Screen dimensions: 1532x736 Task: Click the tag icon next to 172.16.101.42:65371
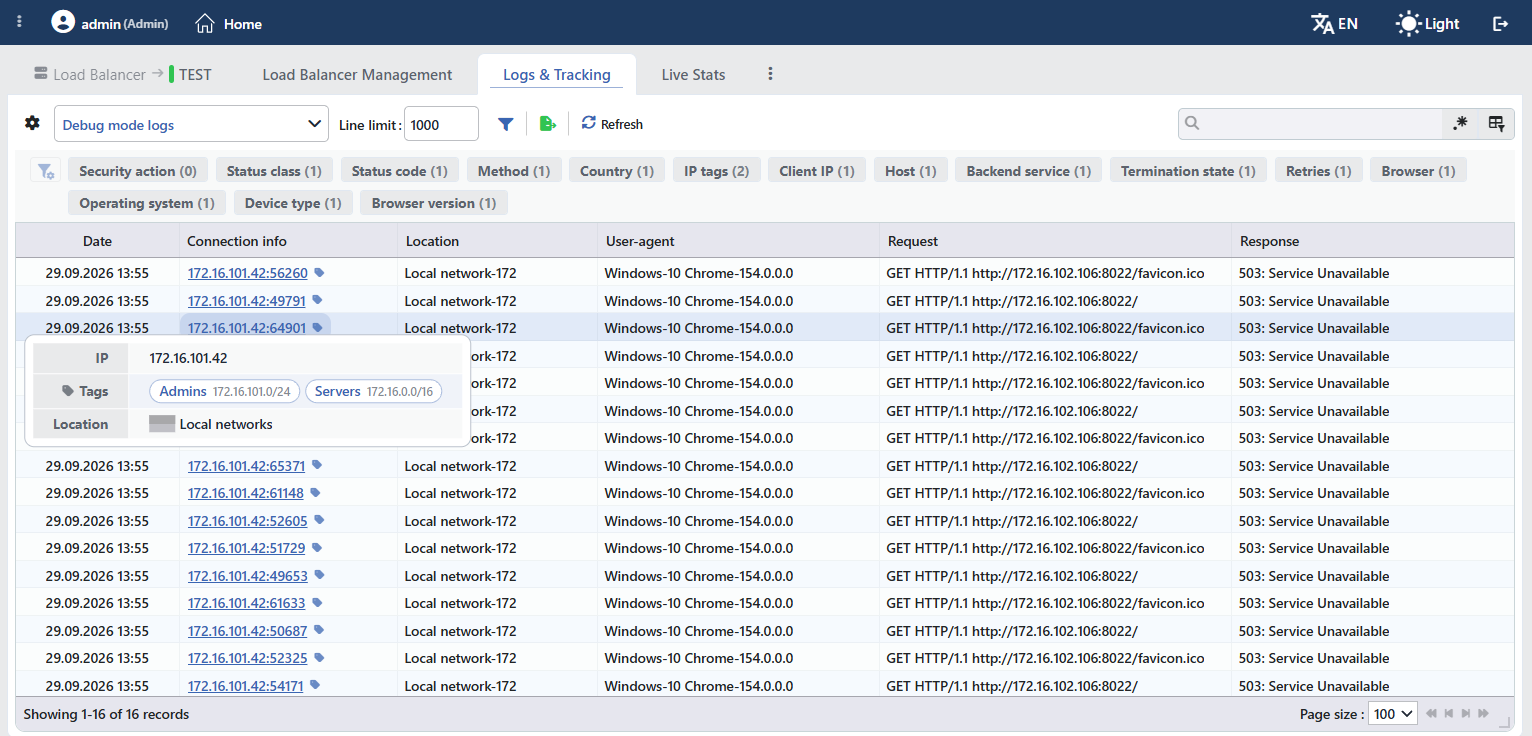[x=316, y=465]
